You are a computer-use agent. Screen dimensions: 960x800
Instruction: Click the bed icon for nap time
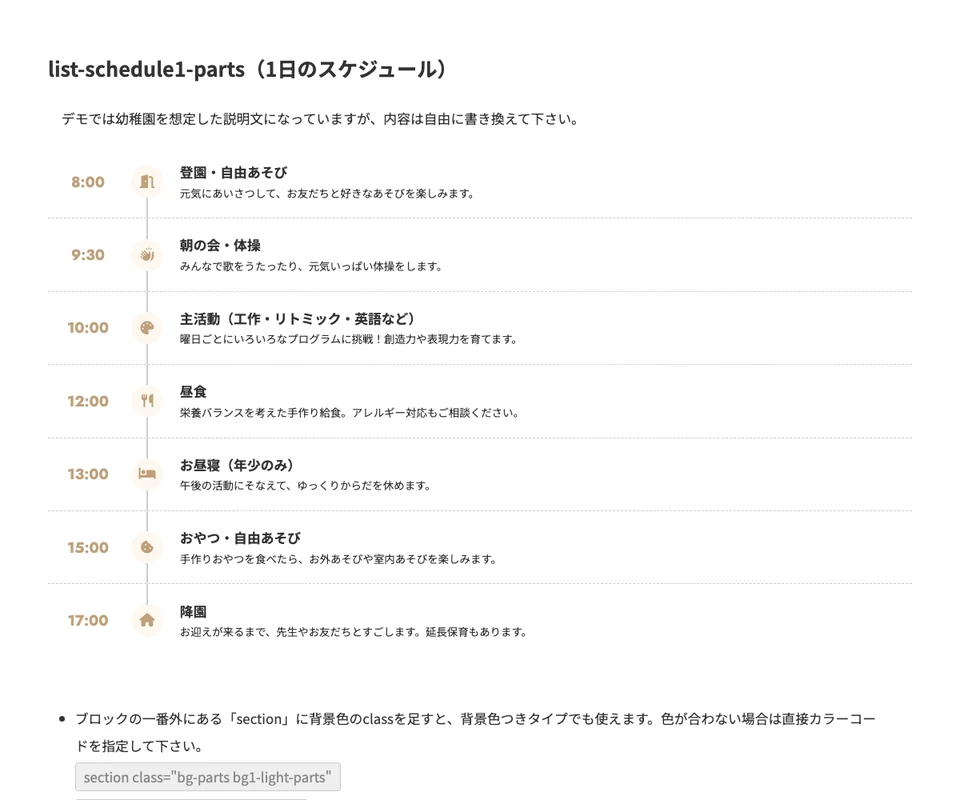coord(147,474)
